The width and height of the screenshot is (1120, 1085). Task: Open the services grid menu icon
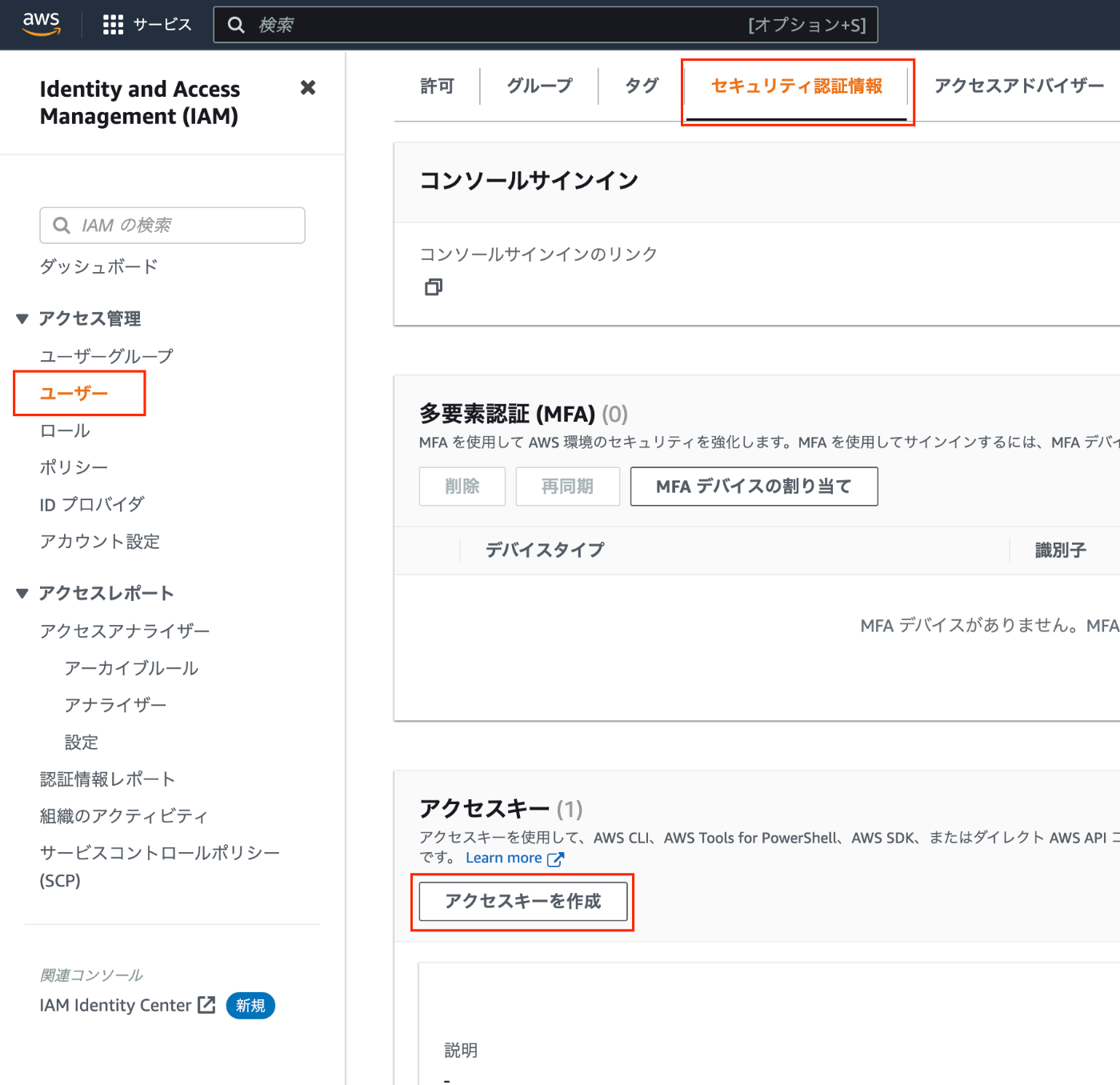tap(113, 25)
